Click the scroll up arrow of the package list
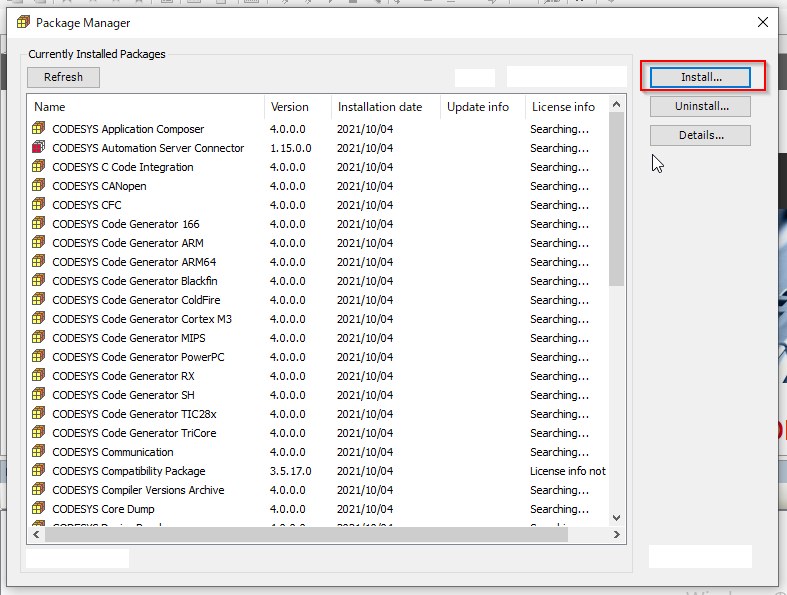 (617, 104)
